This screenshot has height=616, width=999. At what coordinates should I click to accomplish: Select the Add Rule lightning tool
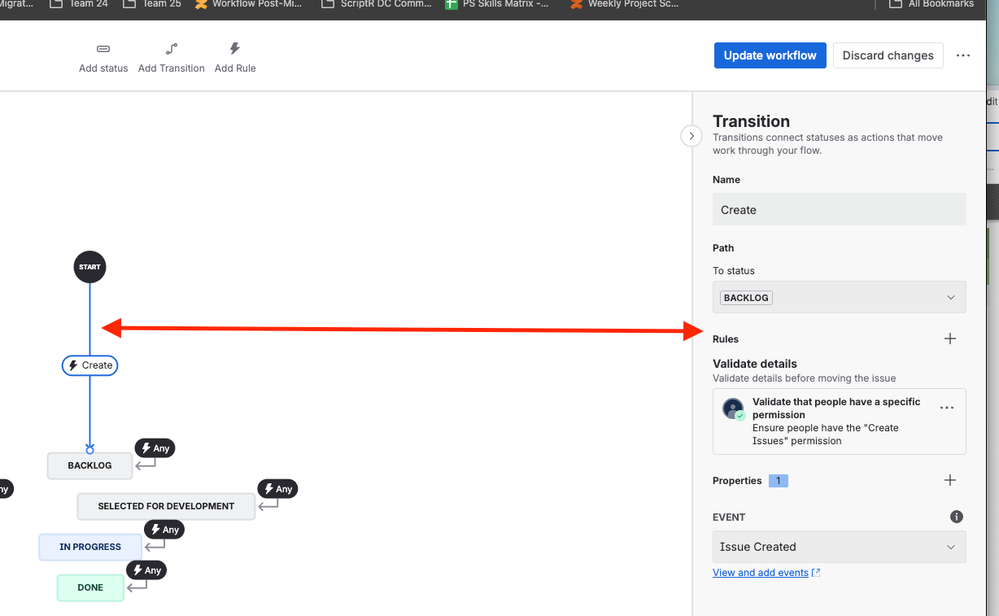[234, 56]
